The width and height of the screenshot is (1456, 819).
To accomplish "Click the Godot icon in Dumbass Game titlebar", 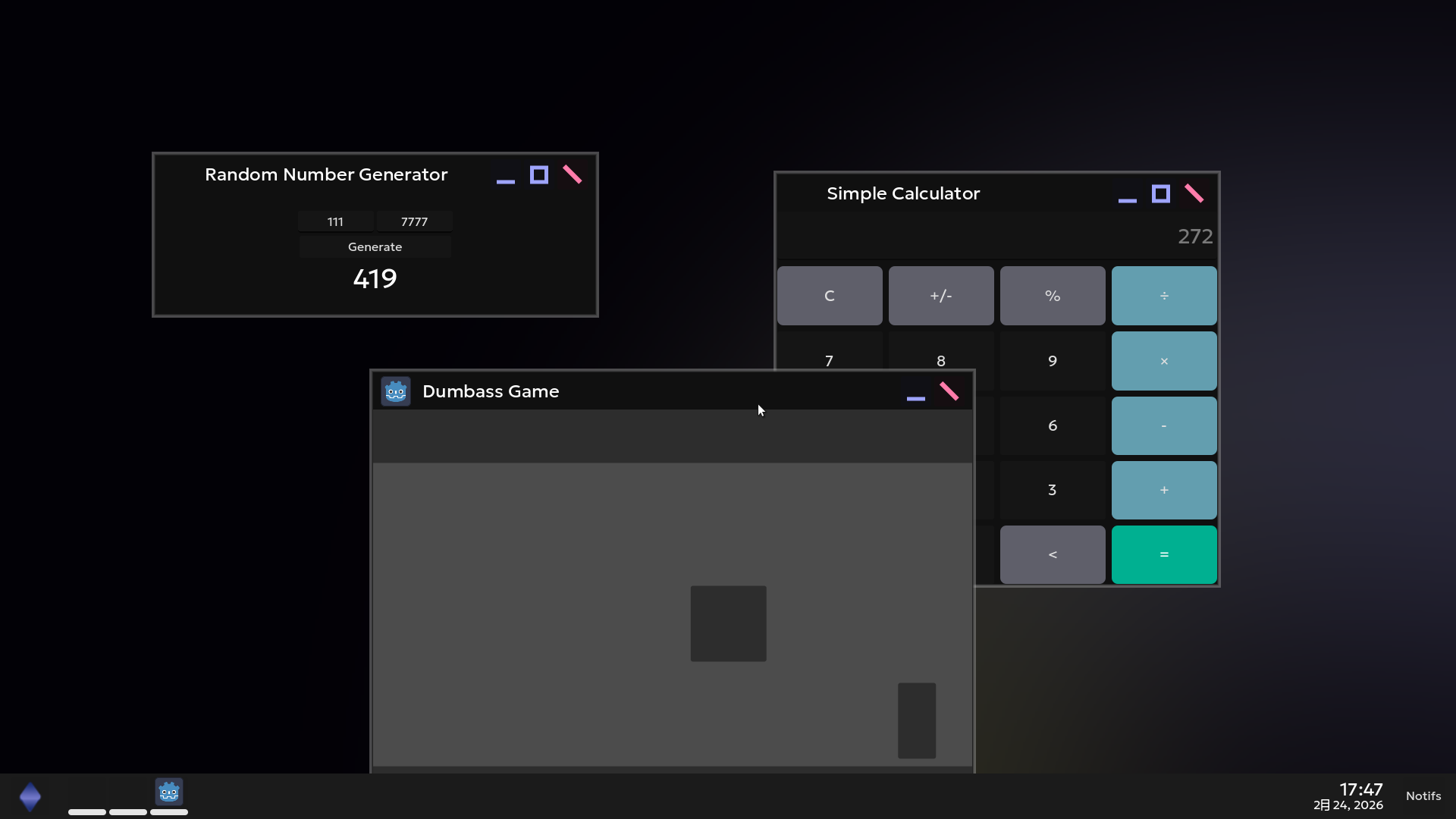I will pos(396,391).
